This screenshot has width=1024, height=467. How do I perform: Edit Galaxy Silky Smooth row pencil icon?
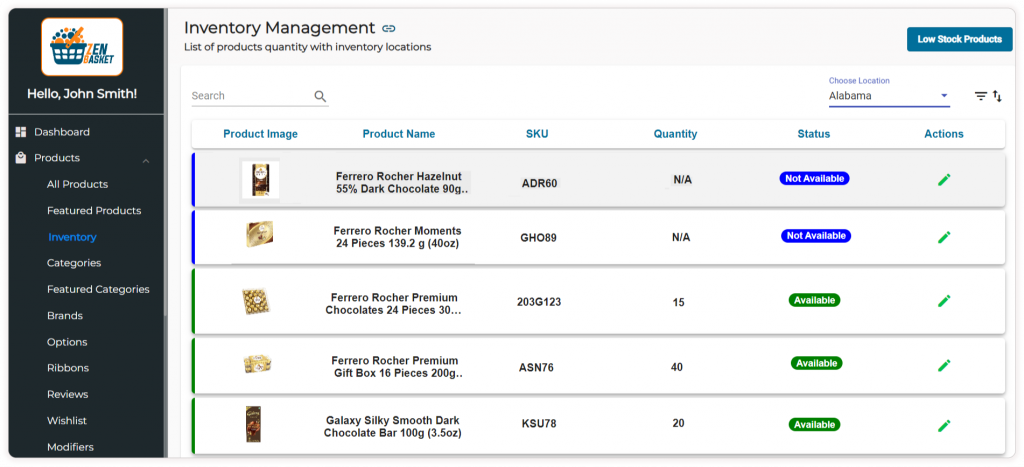pos(944,426)
